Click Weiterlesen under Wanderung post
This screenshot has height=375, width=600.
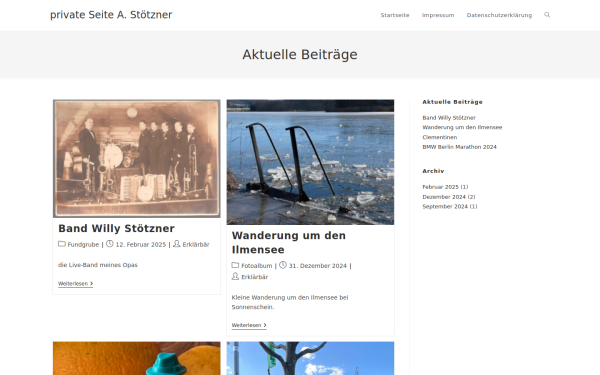click(249, 325)
